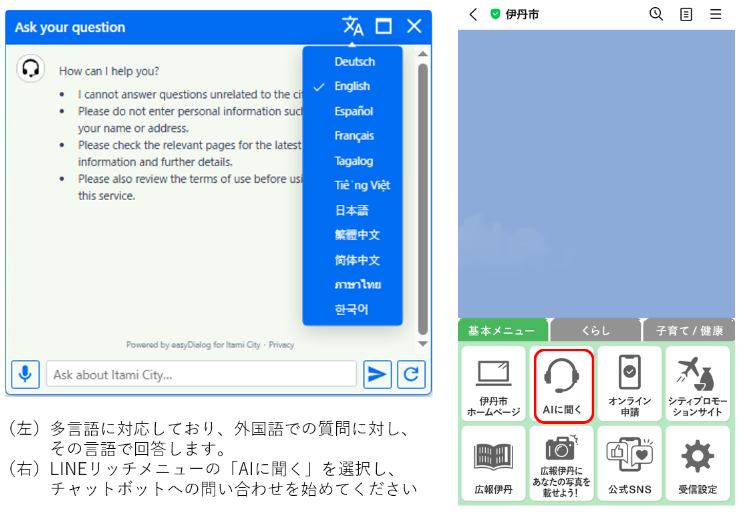The height and width of the screenshot is (516, 744).
Task: Click the microphone voice input button
Action: (x=25, y=375)
